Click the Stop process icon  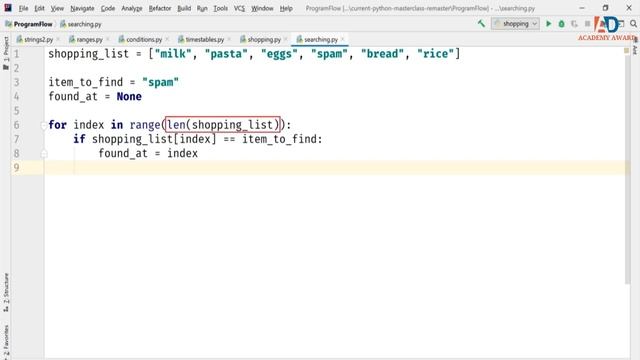[x=587, y=24]
